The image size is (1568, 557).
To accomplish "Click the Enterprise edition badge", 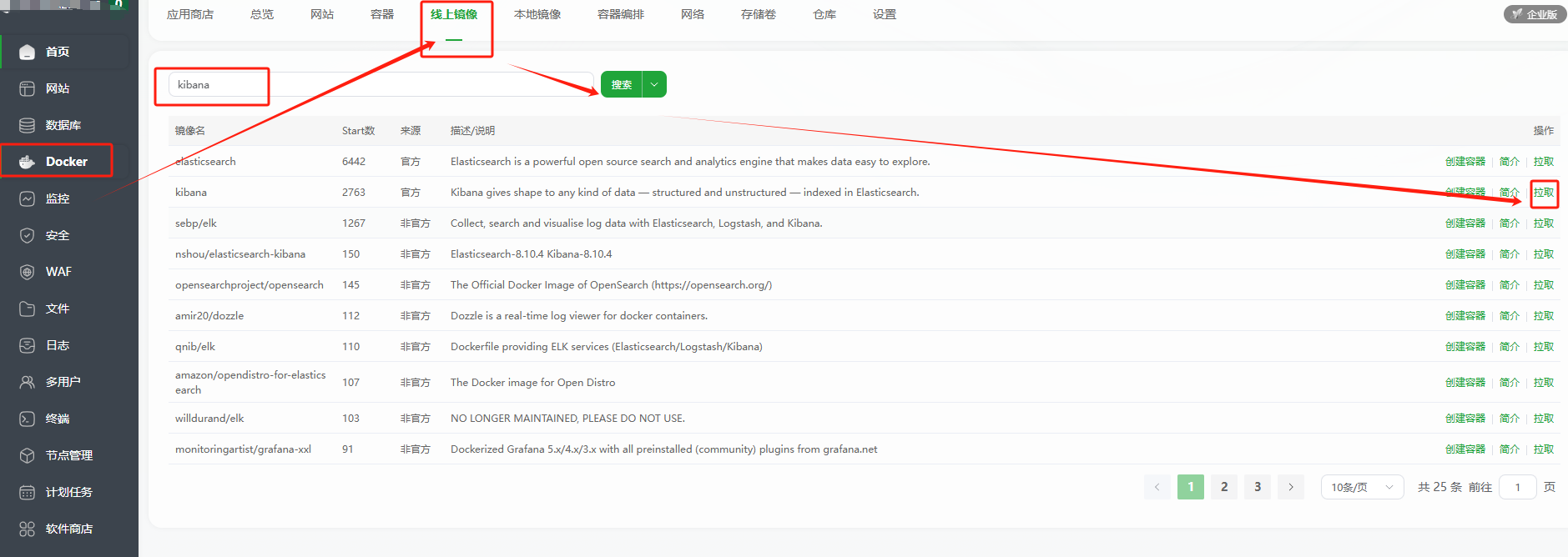I will click(1535, 14).
